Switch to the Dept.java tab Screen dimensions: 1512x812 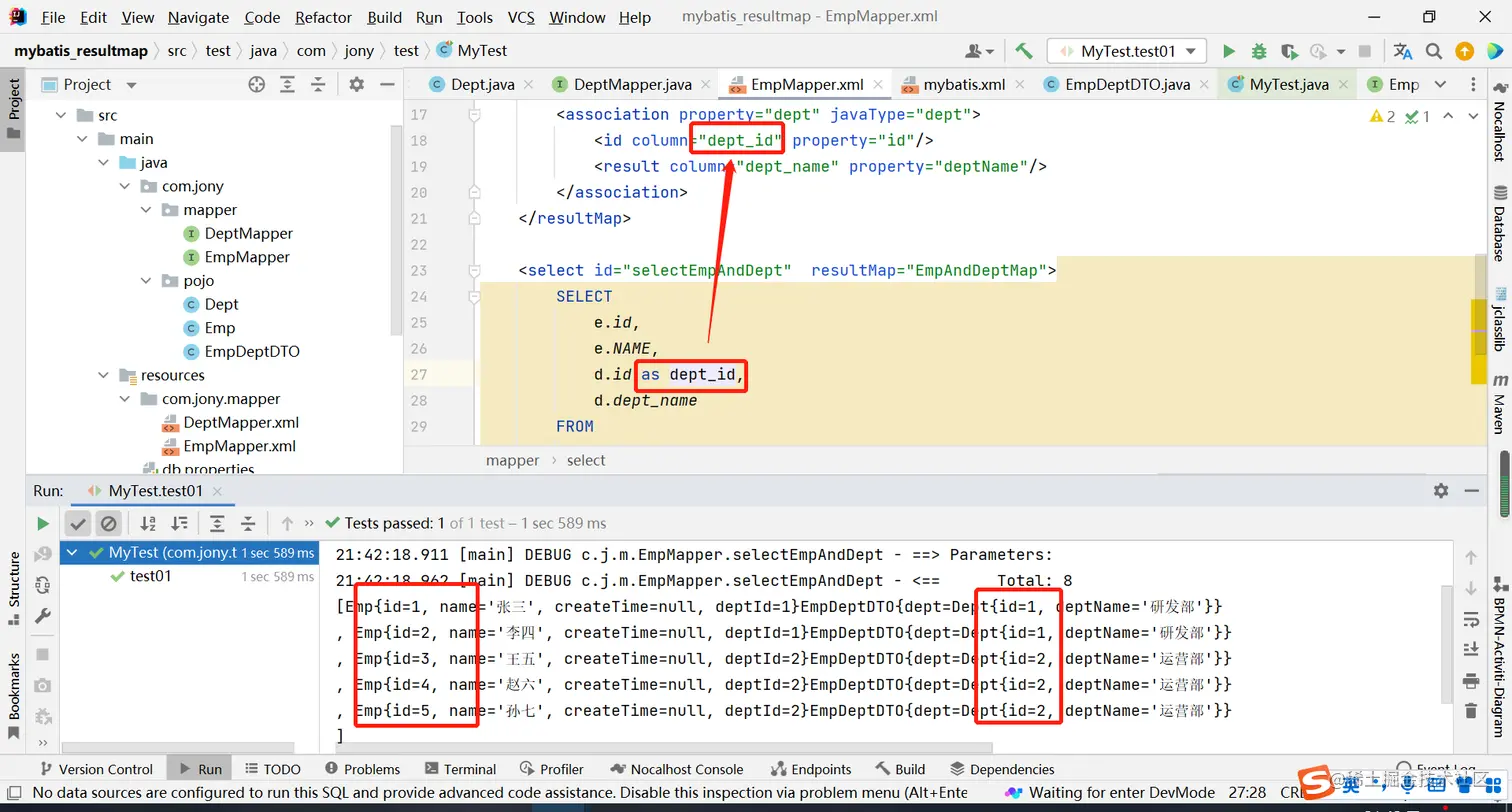482,85
